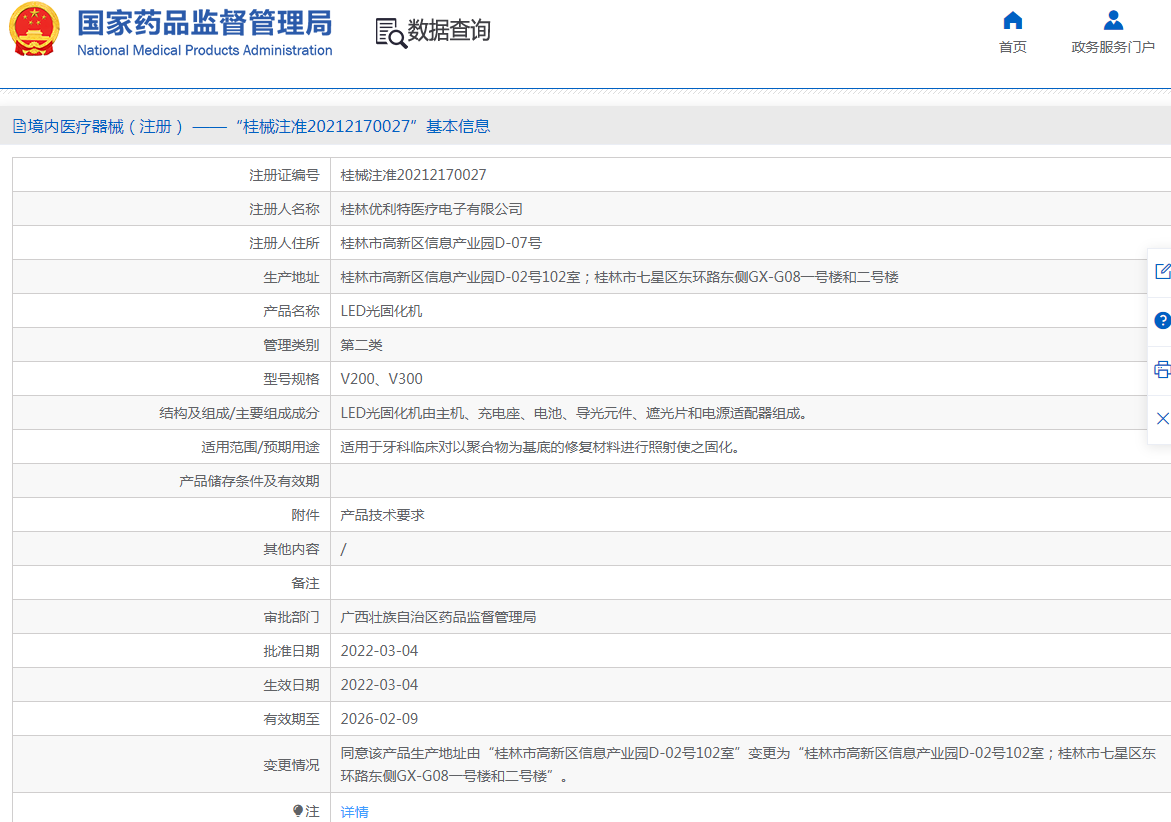Click the 审批部门 label cell
The width and height of the screenshot is (1171, 822).
coord(172,617)
